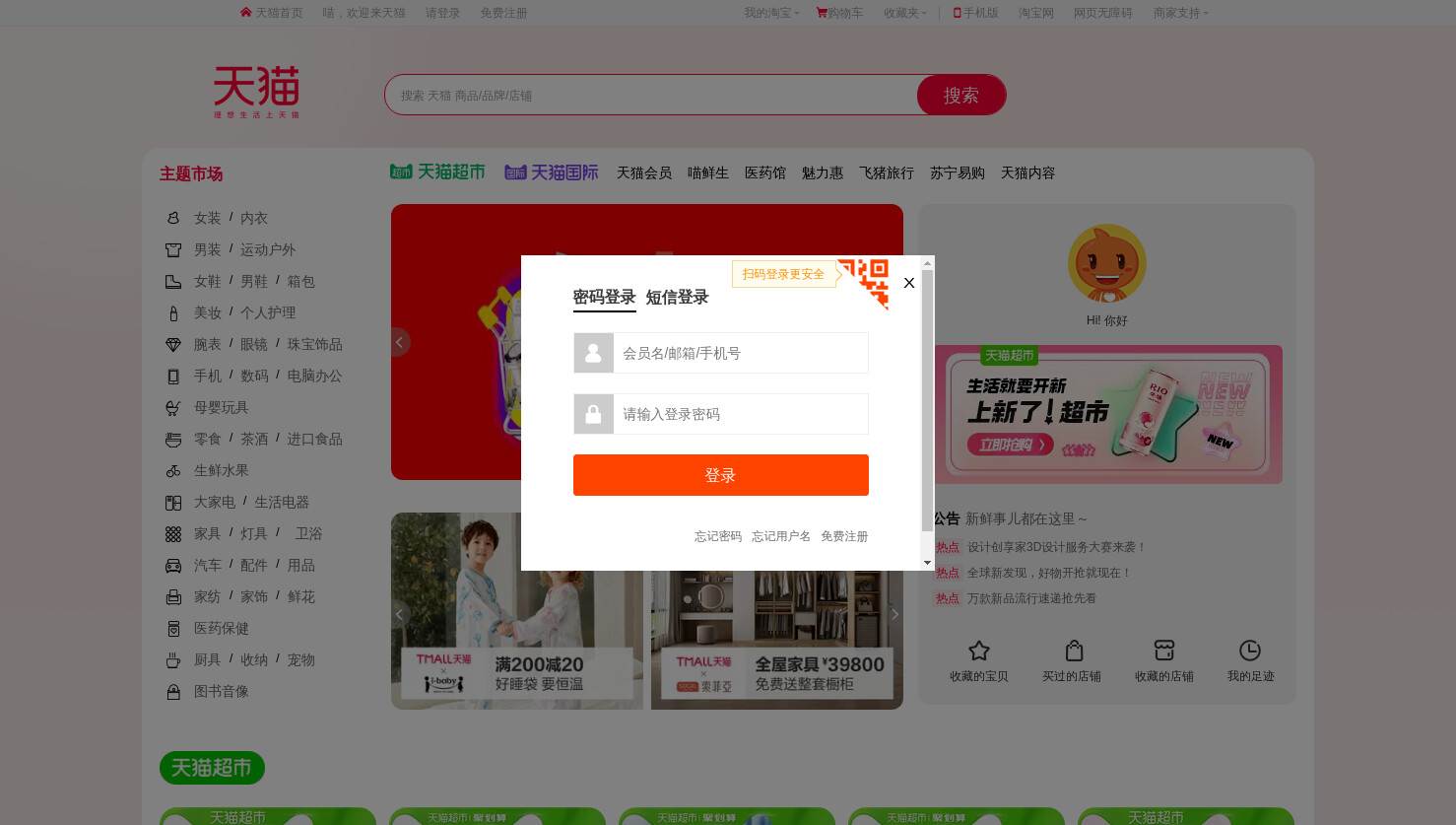Click the 天猫 logo
The image size is (1456, 825).
click(257, 93)
